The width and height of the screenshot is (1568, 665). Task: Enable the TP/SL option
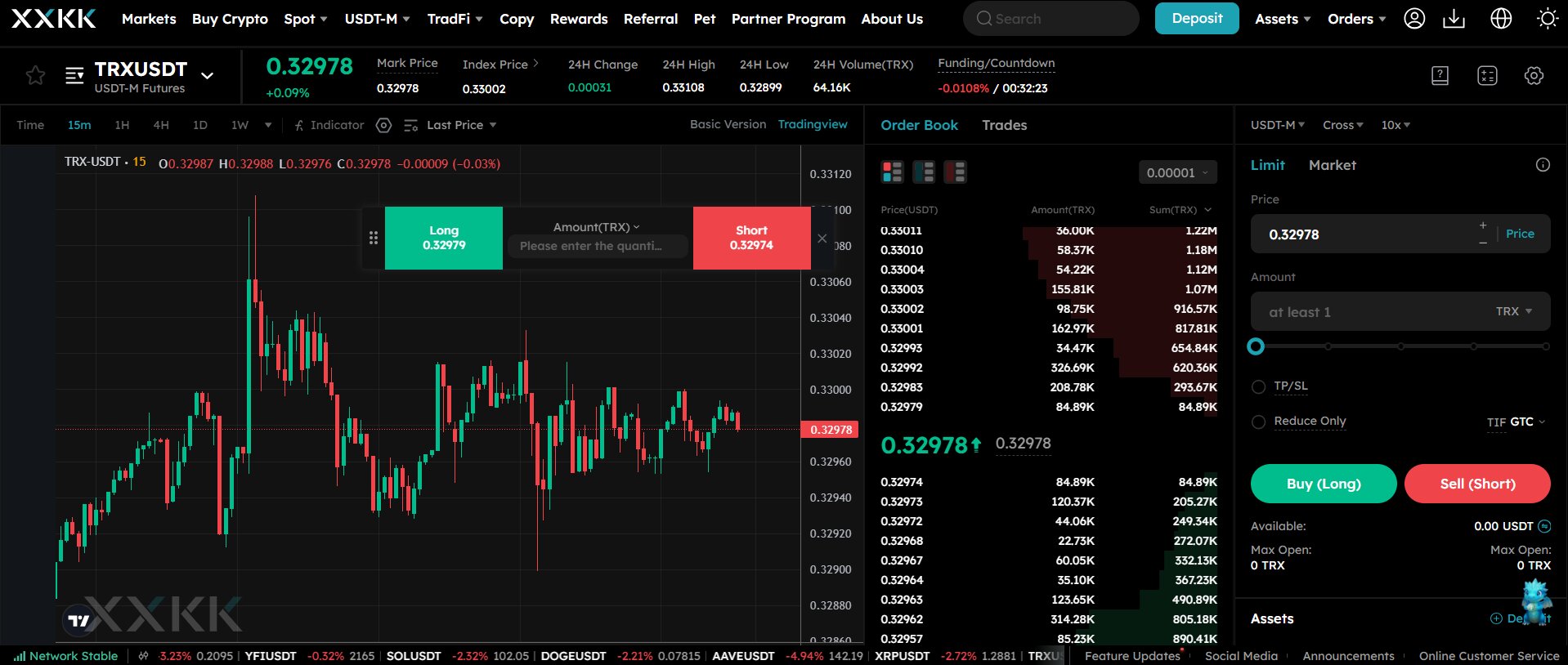click(1258, 386)
